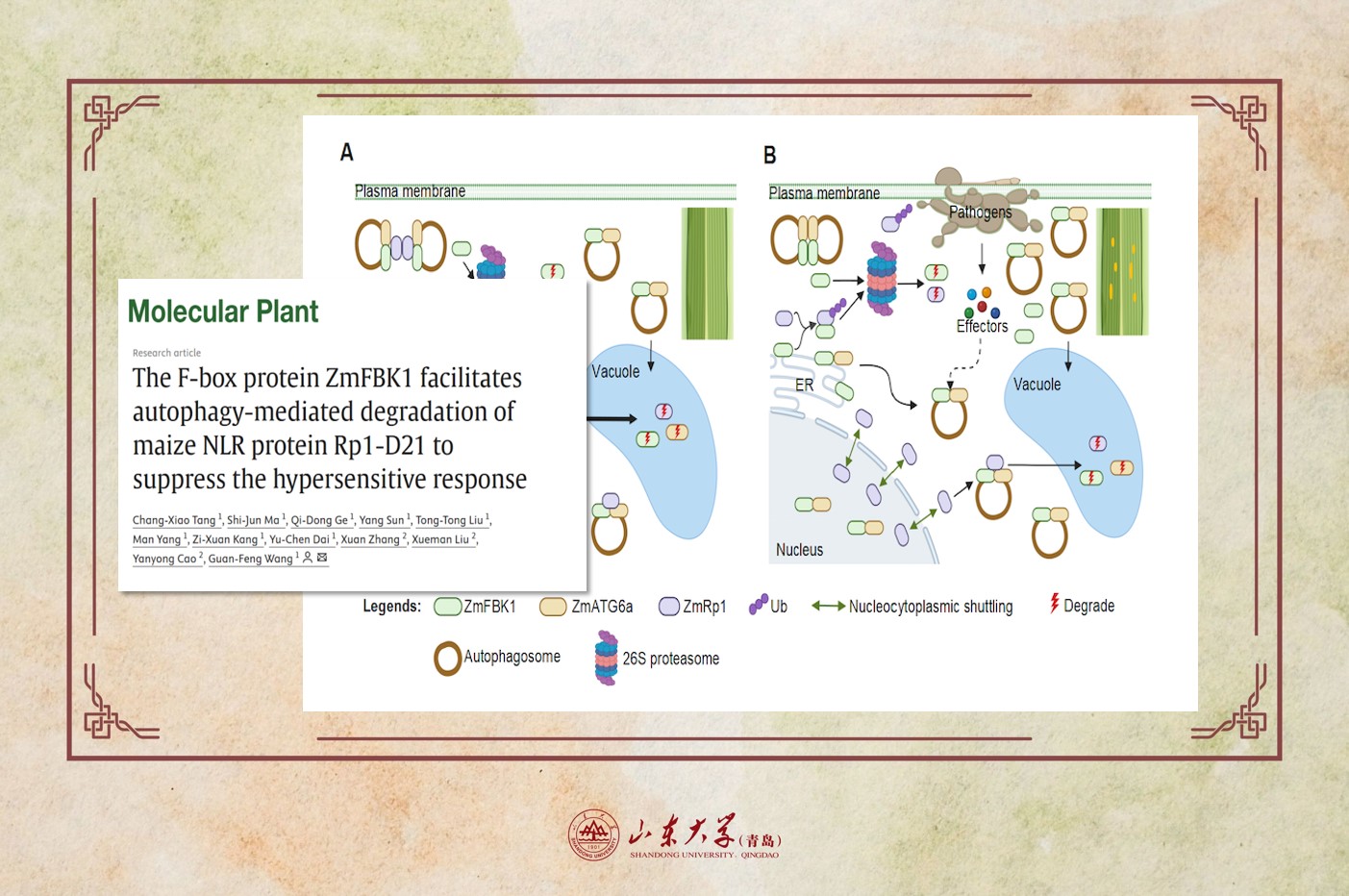1349x896 pixels.
Task: Click the green Nucleocytoplasmic shuttling arrow icon
Action: pos(828,606)
